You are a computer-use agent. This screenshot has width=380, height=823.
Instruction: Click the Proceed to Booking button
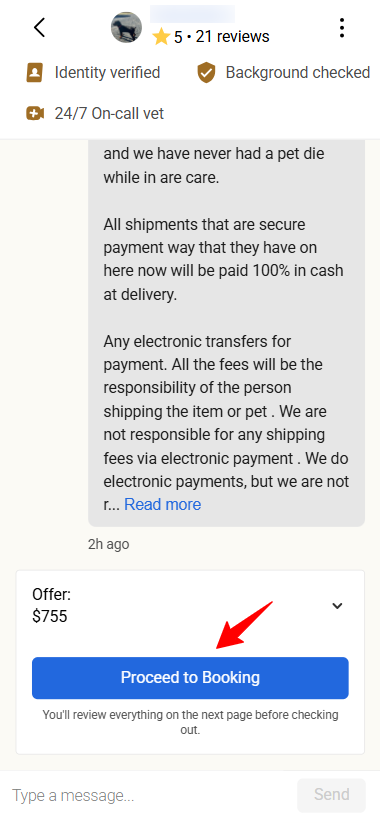[x=190, y=678]
